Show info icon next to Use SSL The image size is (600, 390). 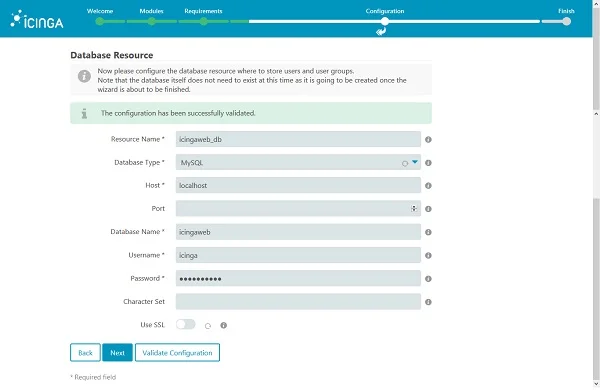223,325
